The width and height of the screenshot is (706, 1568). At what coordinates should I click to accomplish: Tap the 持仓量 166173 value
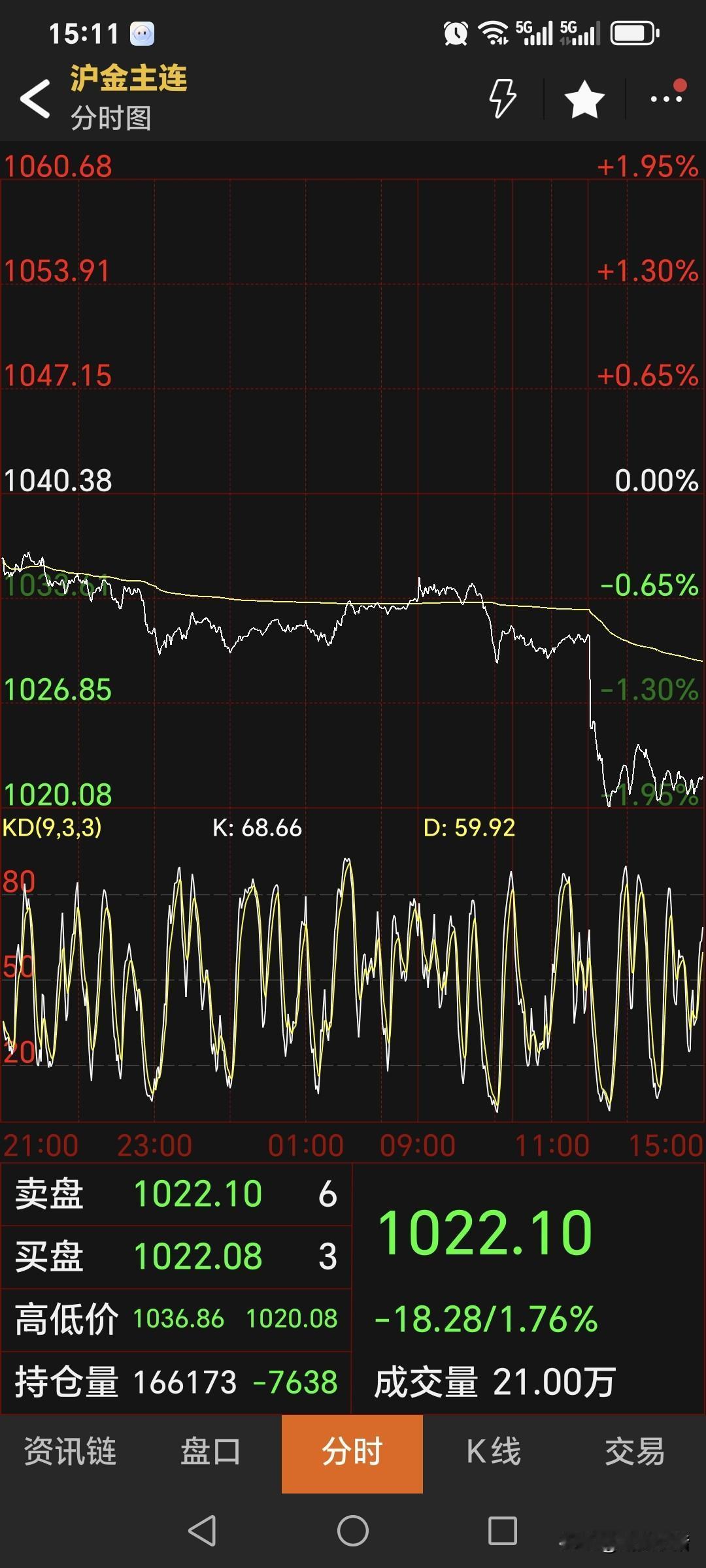[185, 1382]
